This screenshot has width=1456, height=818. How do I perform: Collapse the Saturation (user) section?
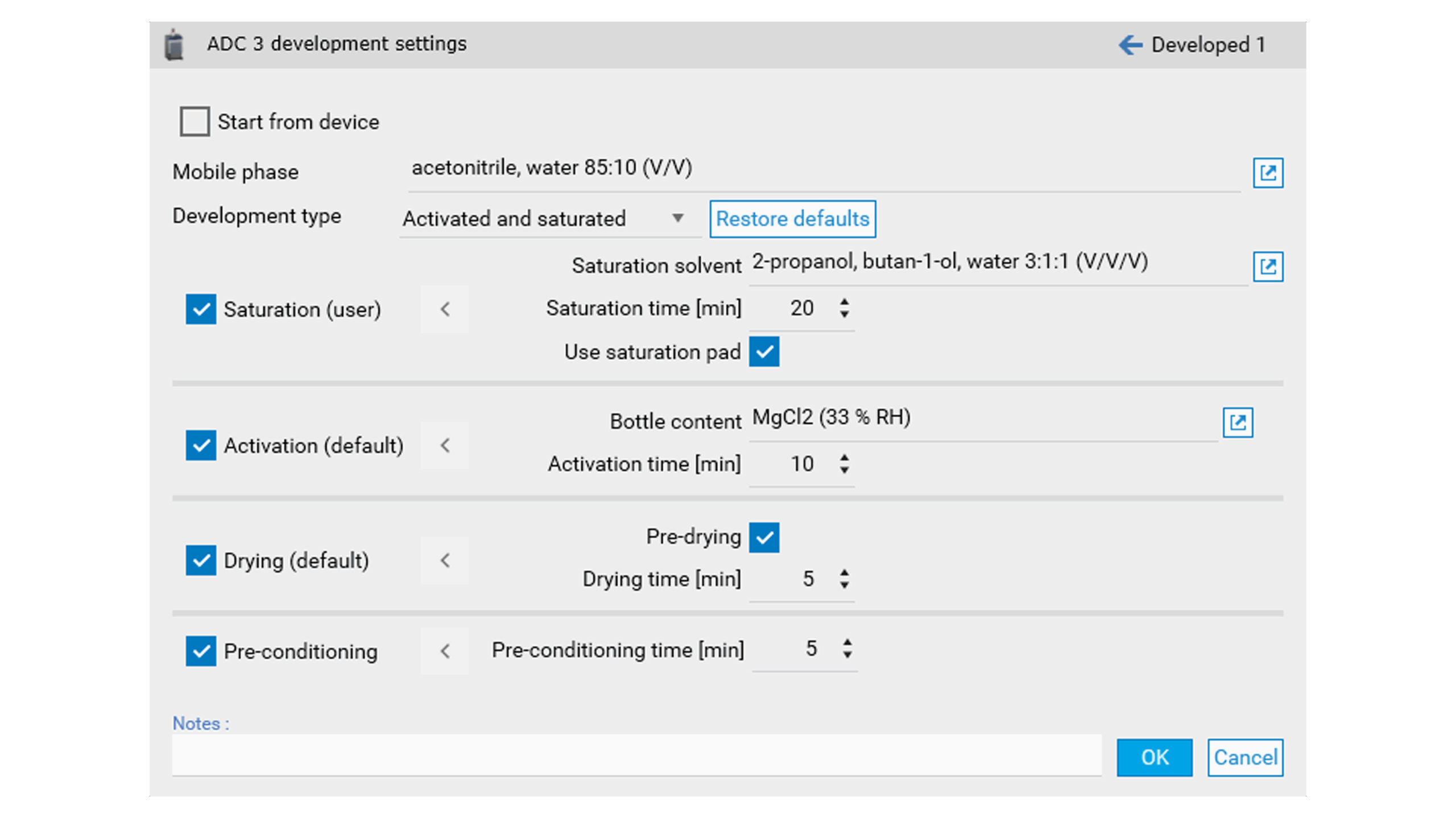pyautogui.click(x=445, y=309)
